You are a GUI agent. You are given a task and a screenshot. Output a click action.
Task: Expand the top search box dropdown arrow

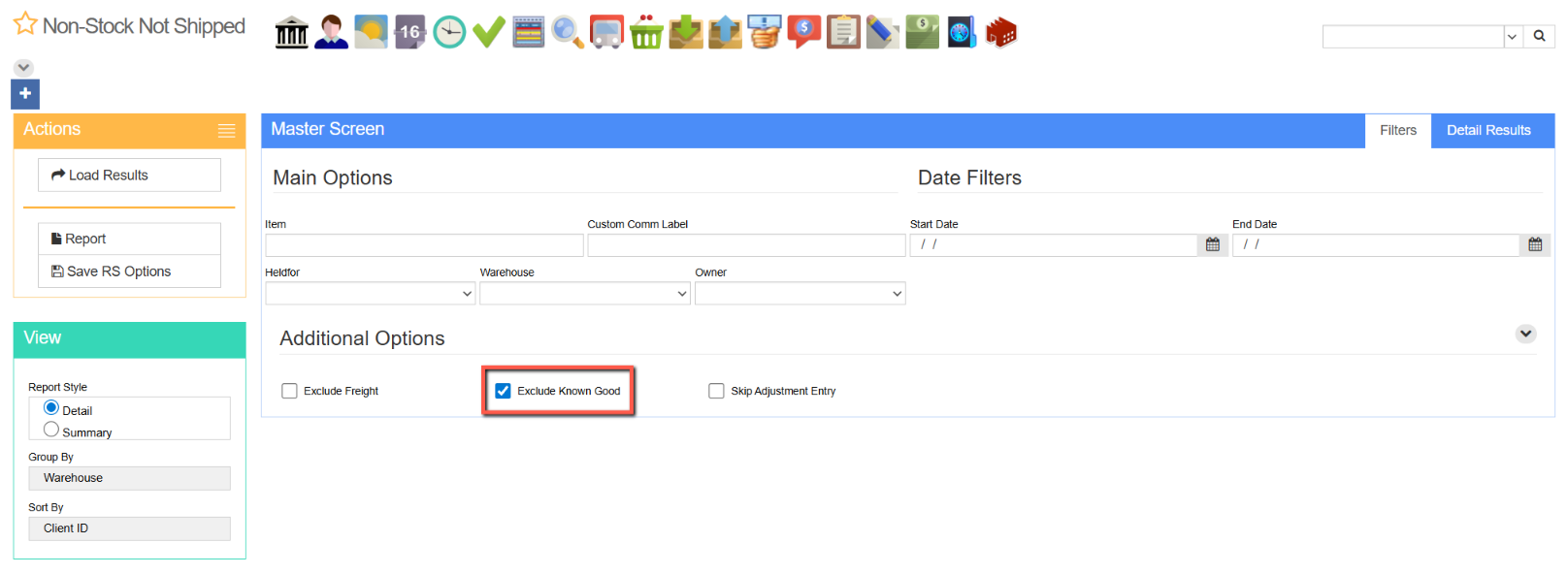tap(1512, 36)
